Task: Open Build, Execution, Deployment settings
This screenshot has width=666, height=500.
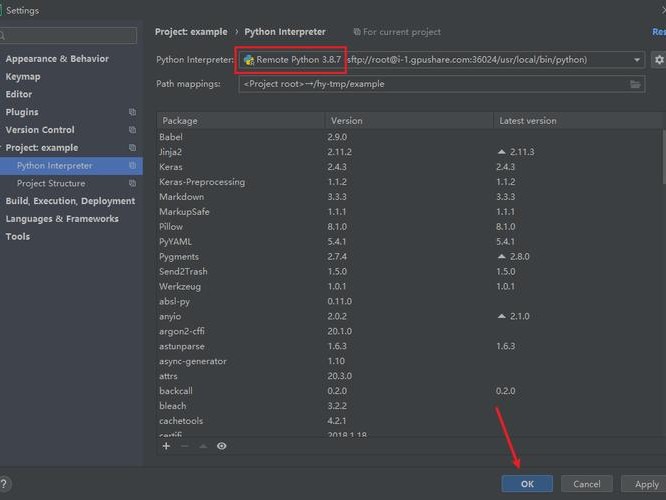Action: point(70,201)
